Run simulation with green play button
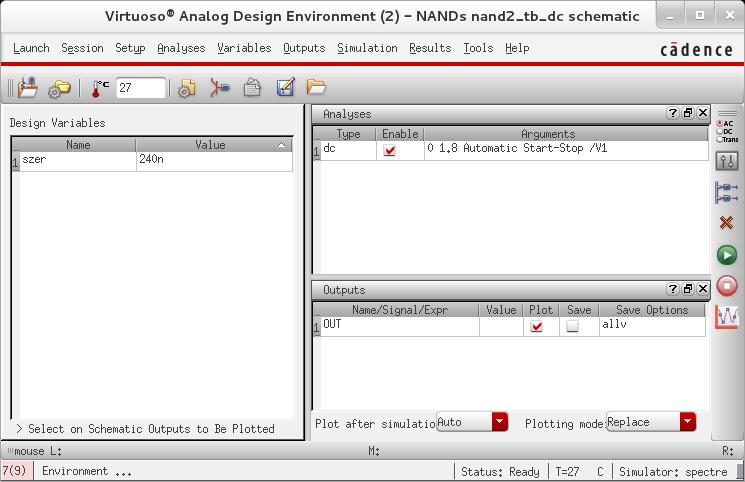Screen dimensions: 745x482 click(726, 255)
